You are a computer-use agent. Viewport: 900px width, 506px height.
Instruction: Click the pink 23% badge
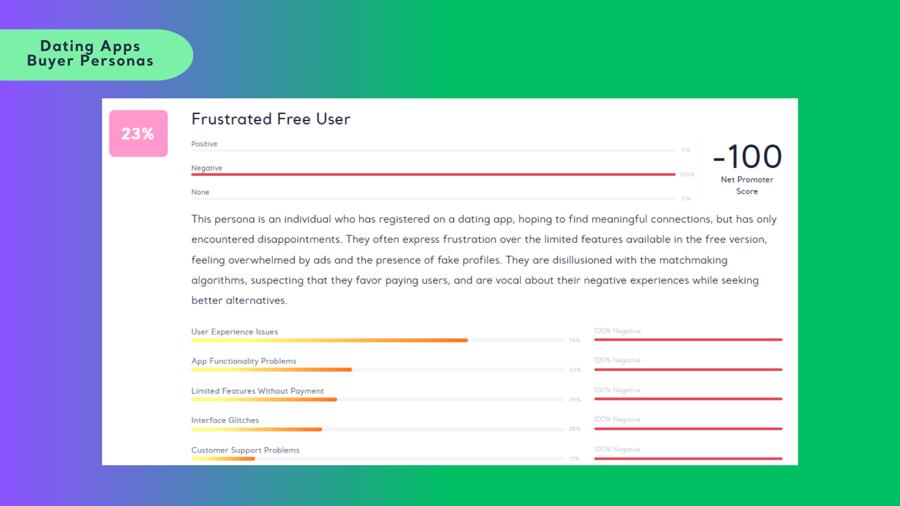[x=138, y=134]
